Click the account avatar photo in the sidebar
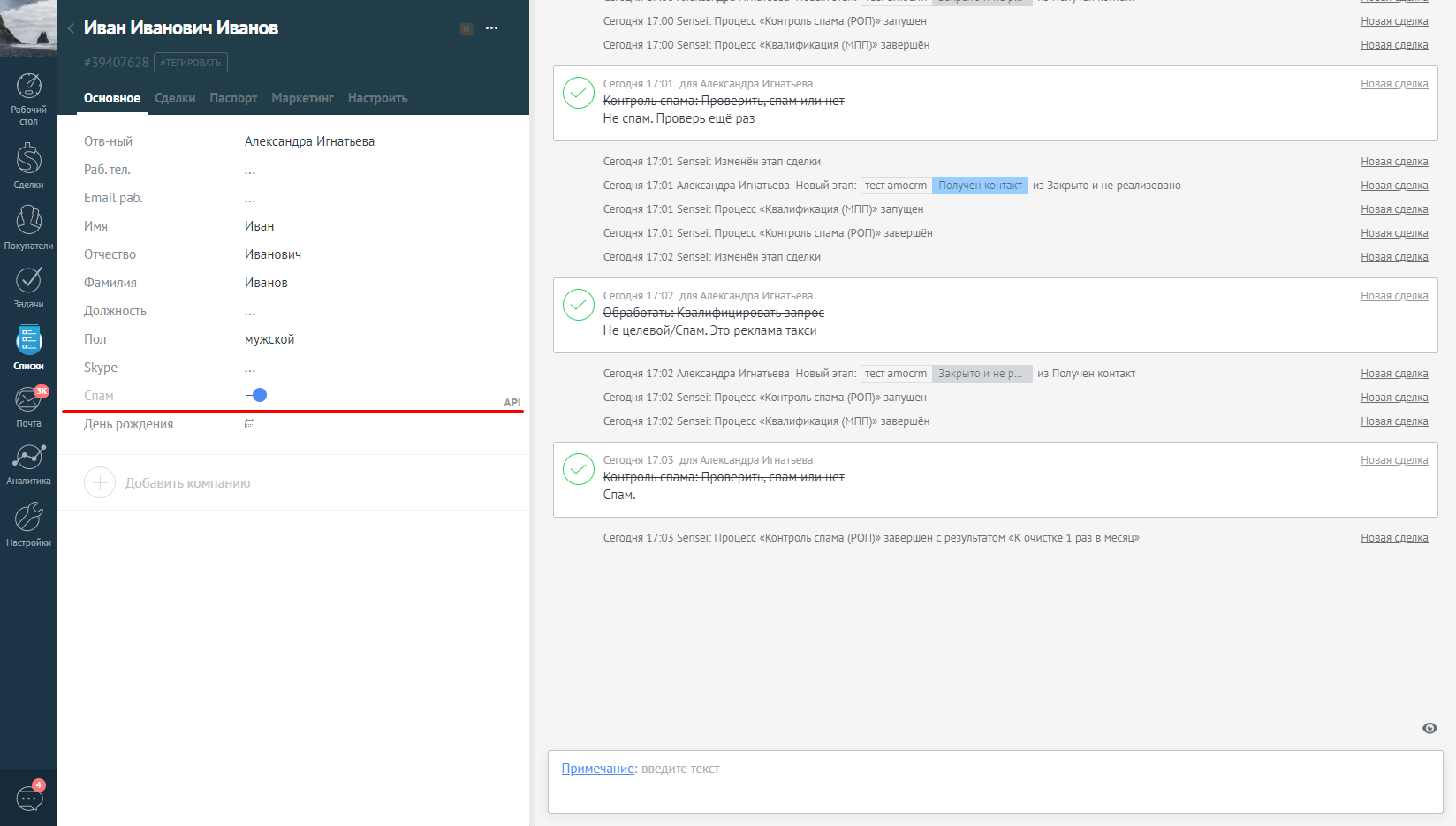 28,28
